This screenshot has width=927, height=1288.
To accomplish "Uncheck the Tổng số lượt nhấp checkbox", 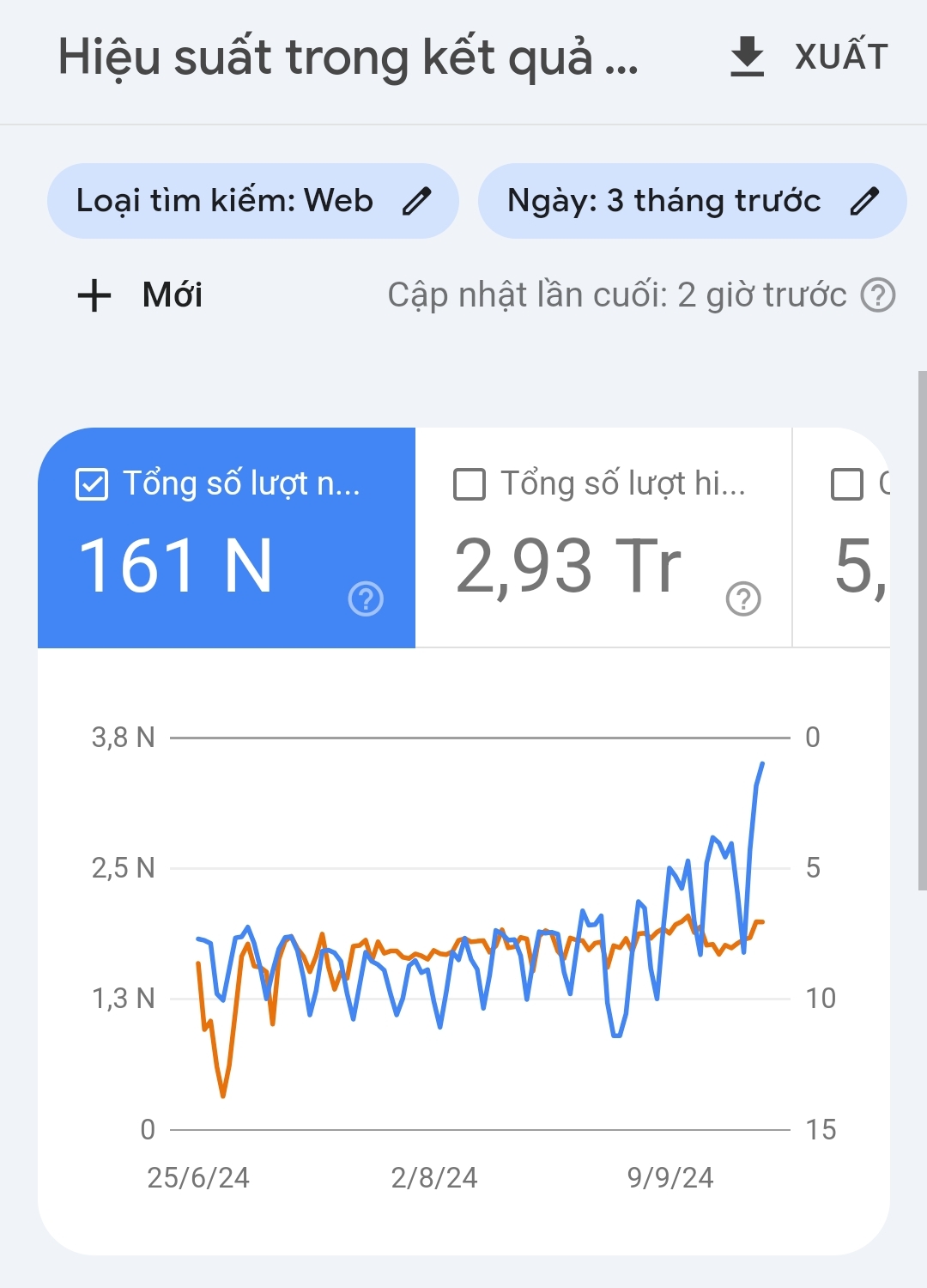I will [92, 484].
